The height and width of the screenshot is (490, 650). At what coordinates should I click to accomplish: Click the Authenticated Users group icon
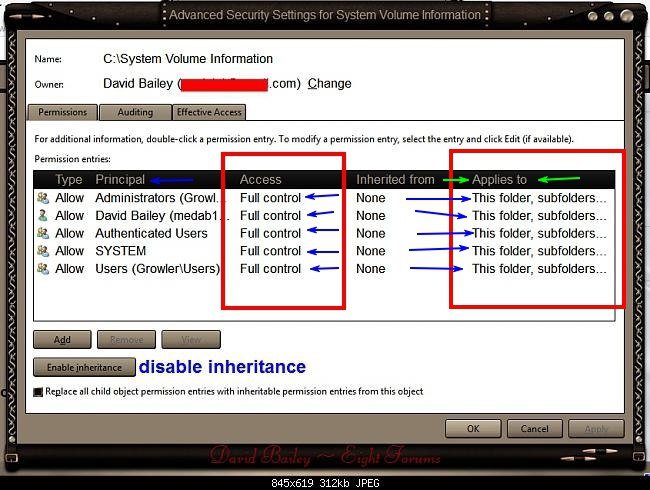(42, 234)
